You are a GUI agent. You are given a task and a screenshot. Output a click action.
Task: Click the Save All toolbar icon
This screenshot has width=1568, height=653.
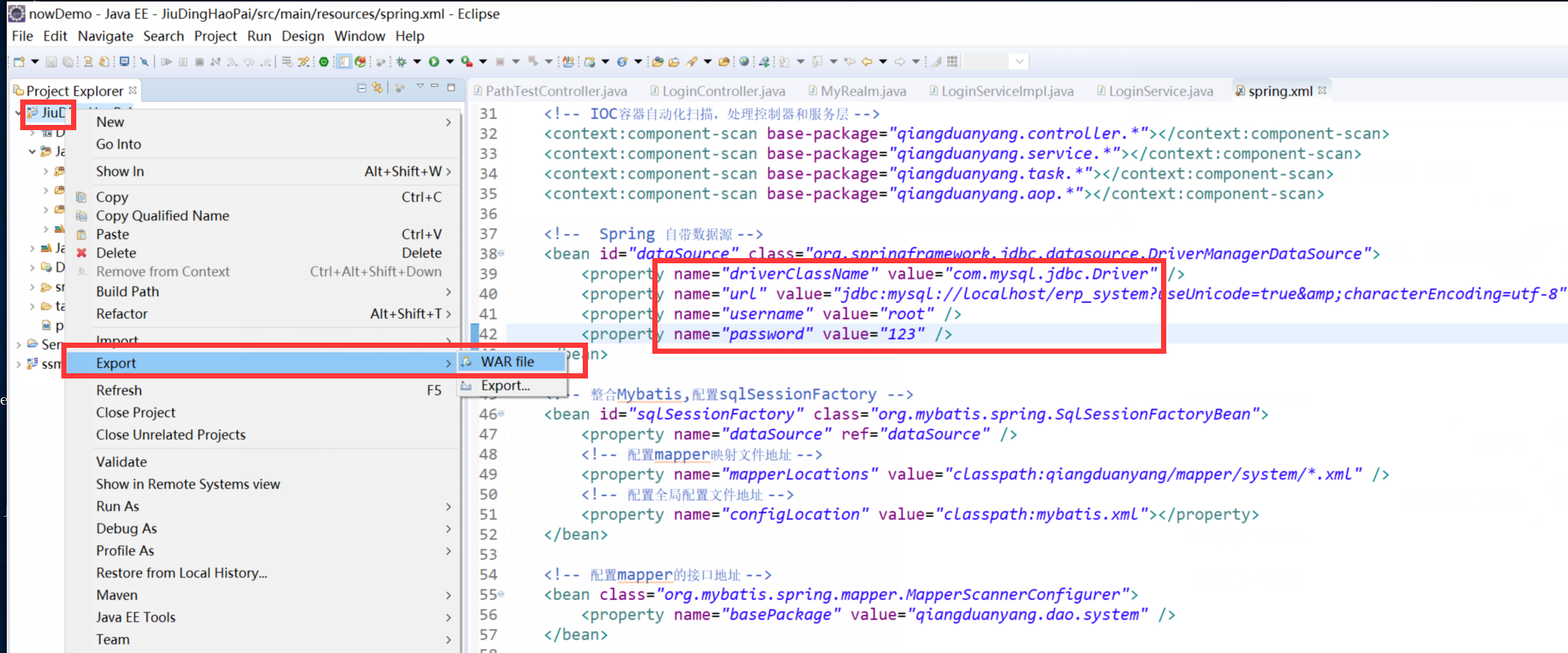(x=67, y=61)
